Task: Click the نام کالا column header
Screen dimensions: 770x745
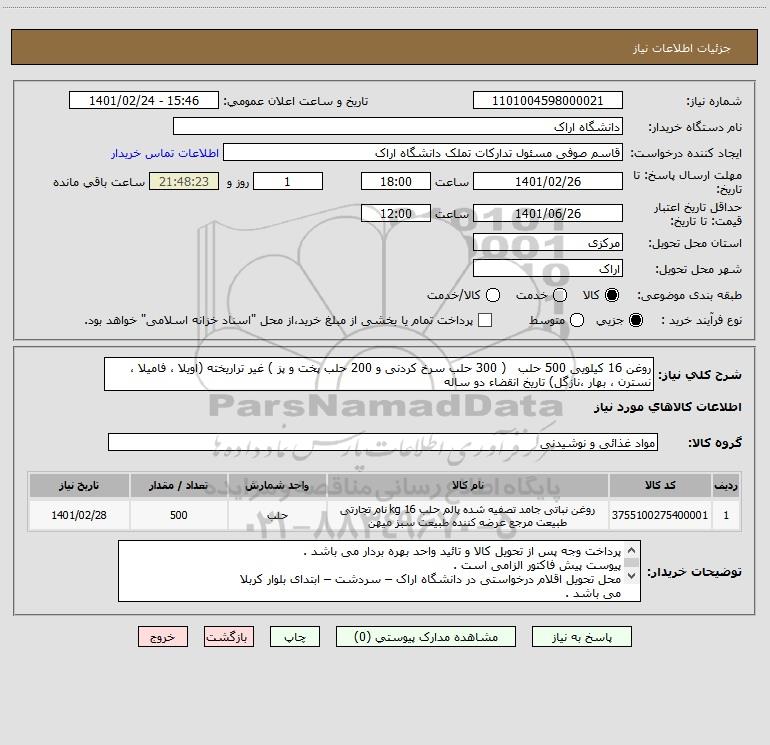Action: (468, 485)
